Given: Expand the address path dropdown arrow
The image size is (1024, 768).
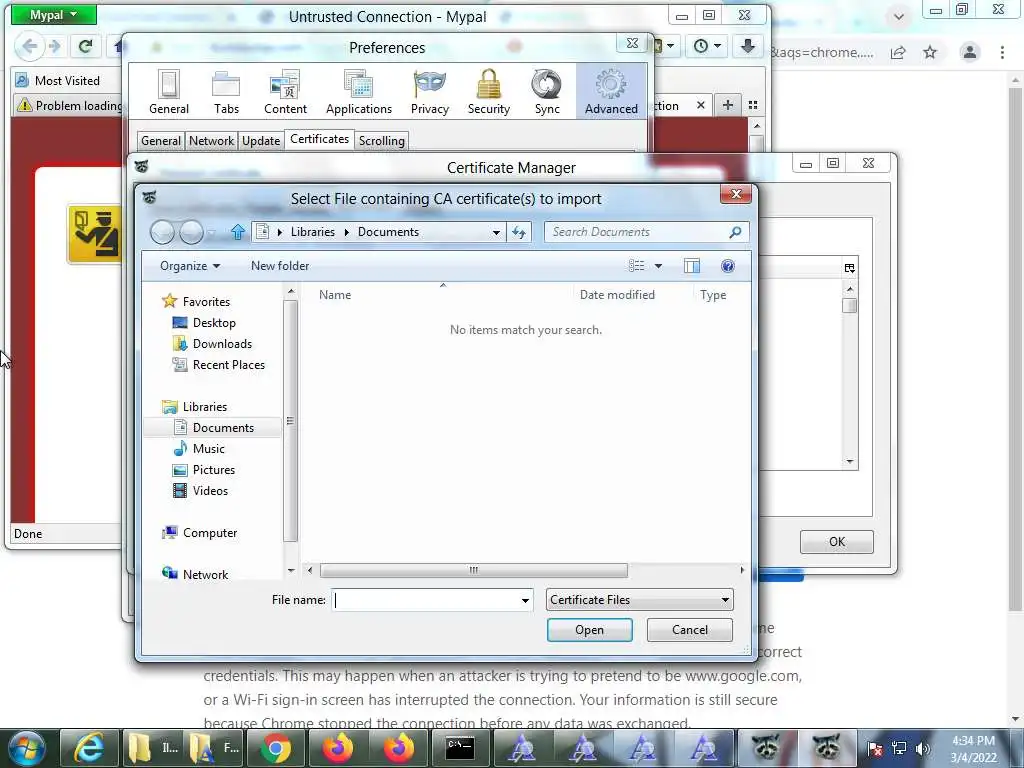Looking at the screenshot, I should point(496,232).
